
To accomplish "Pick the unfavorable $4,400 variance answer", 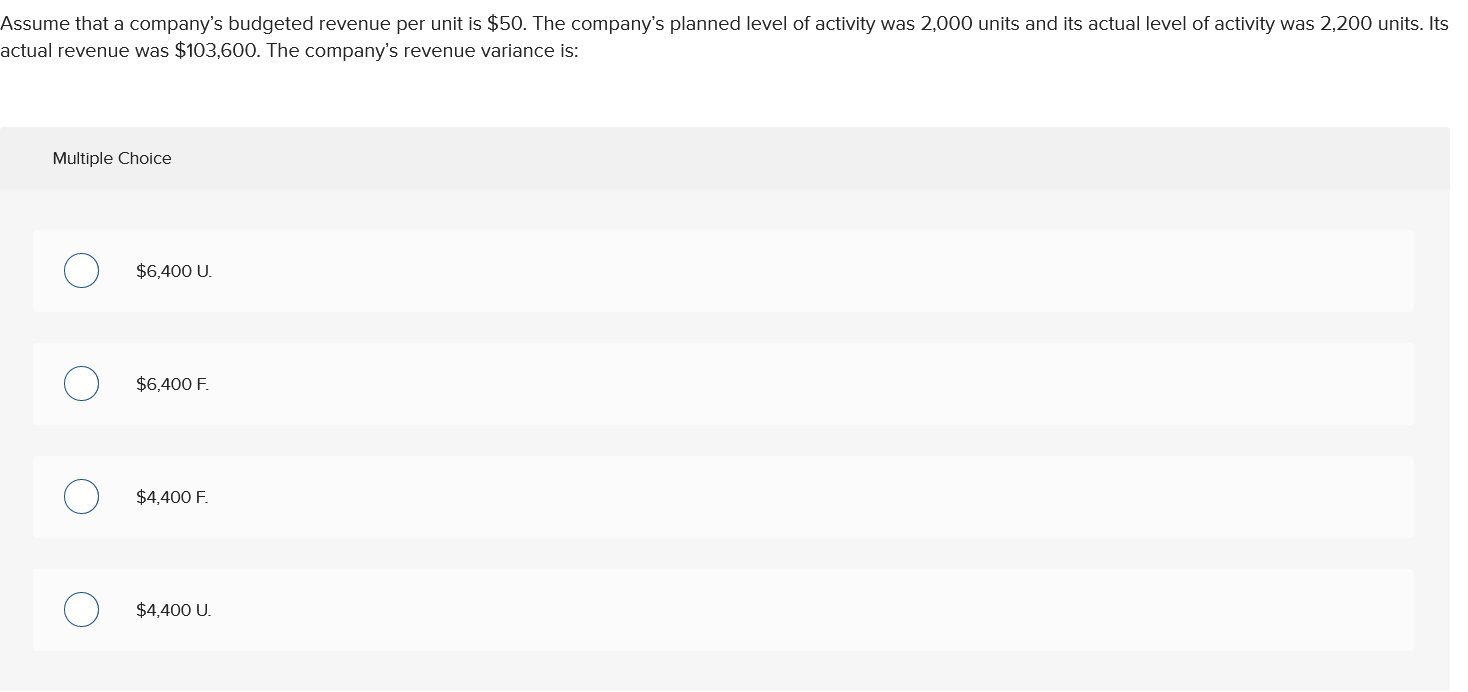I will pos(173,609).
